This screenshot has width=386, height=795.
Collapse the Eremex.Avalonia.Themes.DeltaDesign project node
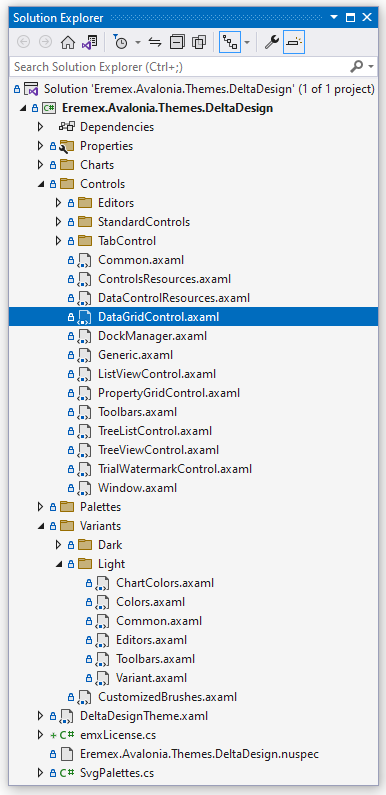pyautogui.click(x=23, y=108)
